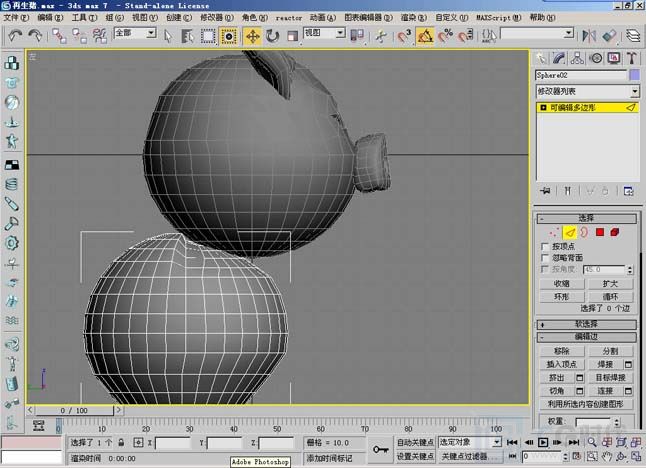Select the Select and Link tool
Viewport: 646px width, 468px height.
click(59, 36)
